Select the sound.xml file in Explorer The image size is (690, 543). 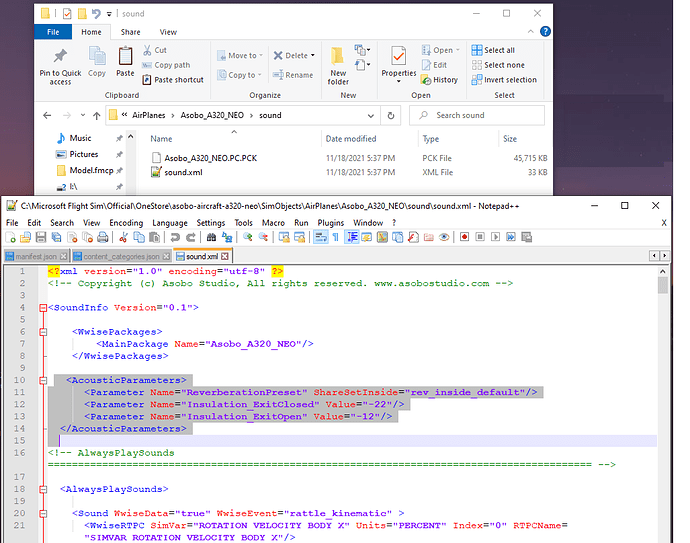pos(177,172)
